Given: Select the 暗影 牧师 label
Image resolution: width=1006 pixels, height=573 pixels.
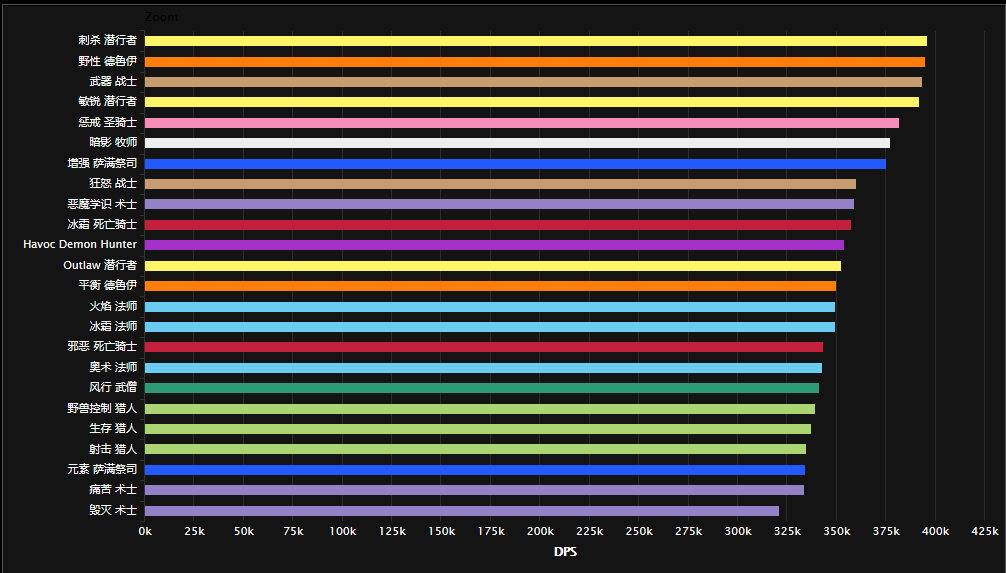Looking at the screenshot, I should 113,142.
